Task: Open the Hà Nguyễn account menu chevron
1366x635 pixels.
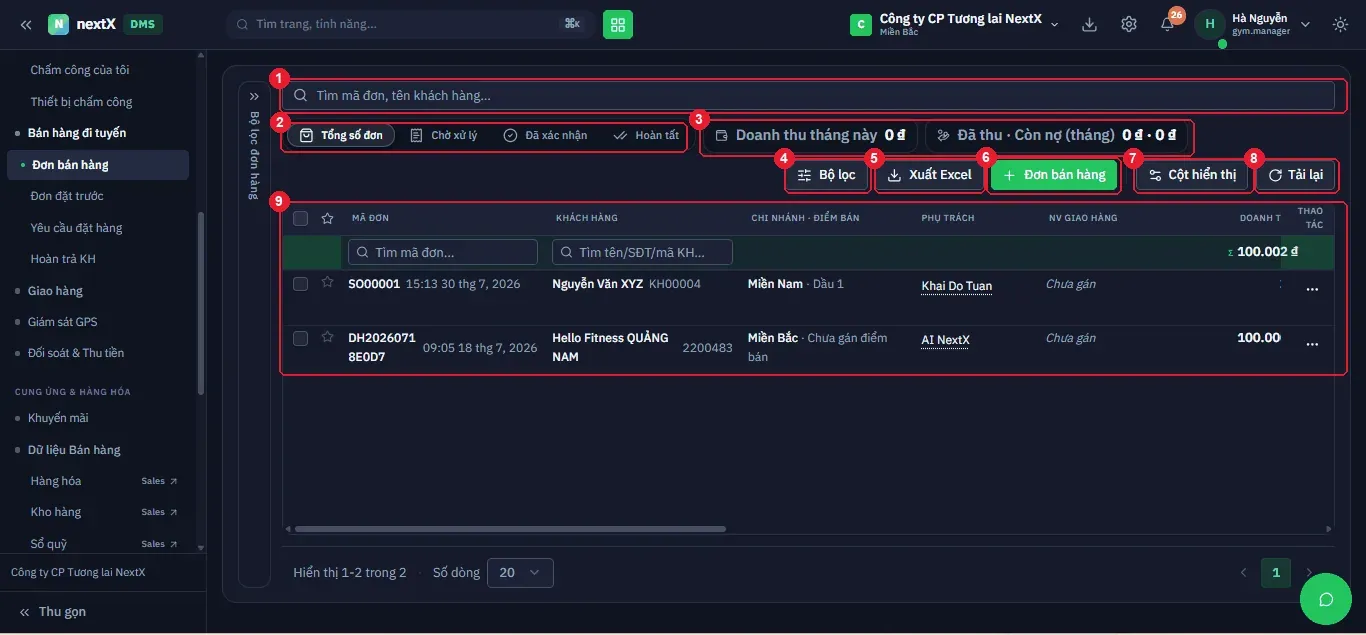Action: click(1305, 24)
